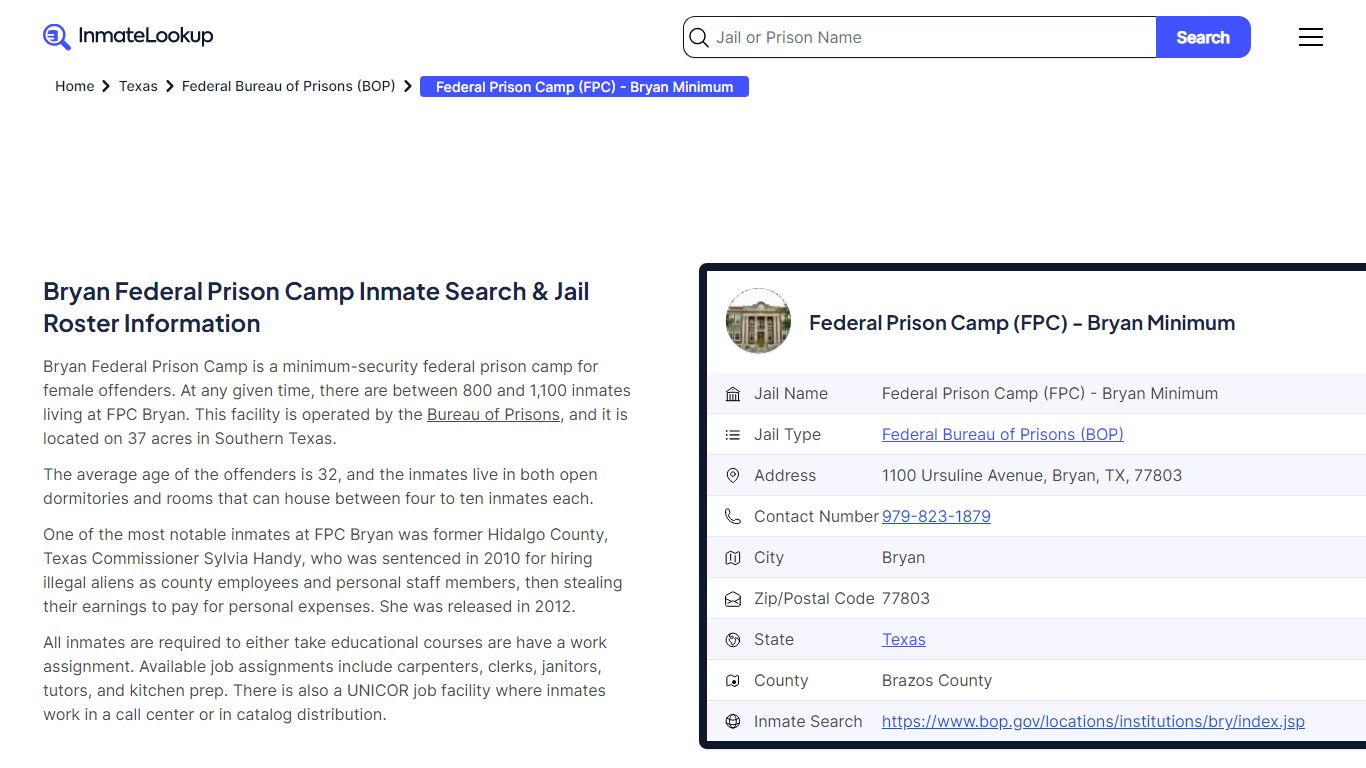
Task: Click the chevron after Home breadcrumb
Action: (x=106, y=87)
